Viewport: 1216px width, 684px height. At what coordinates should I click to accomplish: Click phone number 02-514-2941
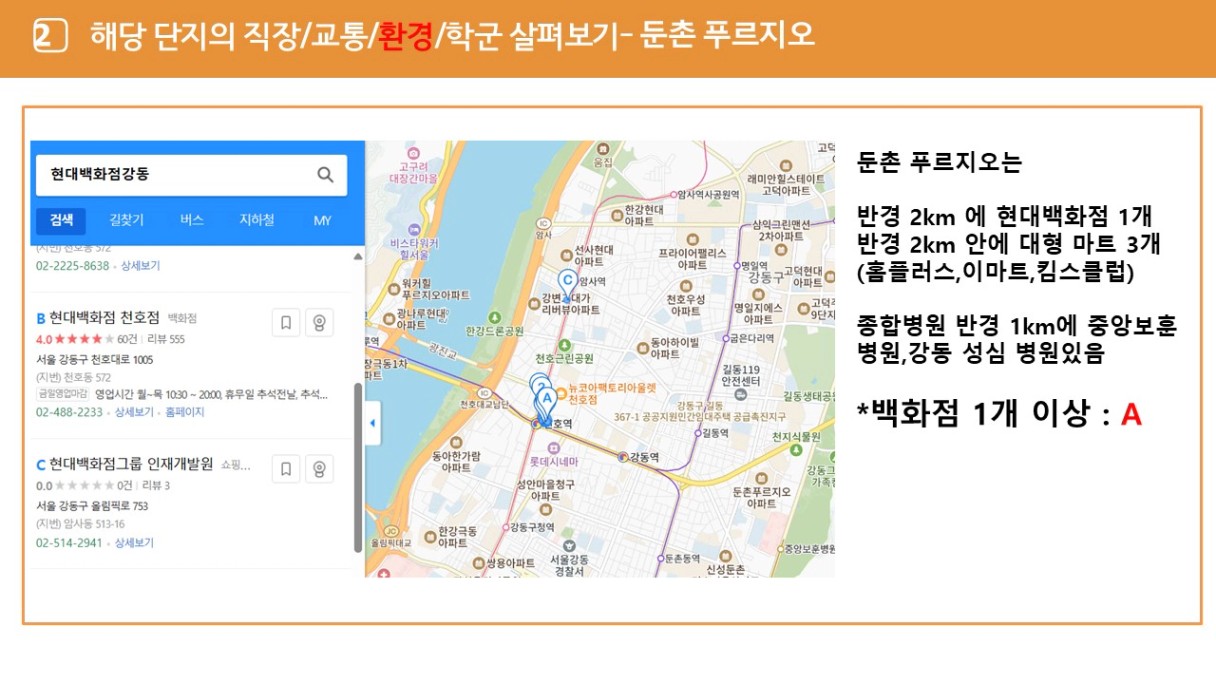(69, 543)
